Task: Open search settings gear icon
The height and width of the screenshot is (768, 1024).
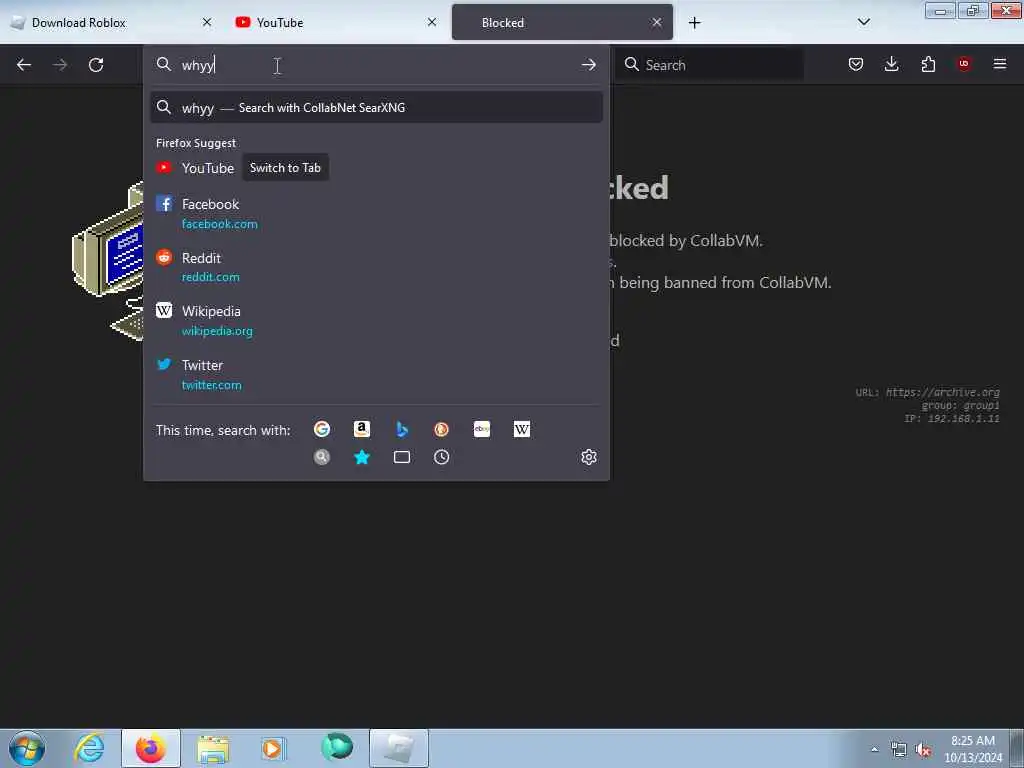Action: pos(588,457)
